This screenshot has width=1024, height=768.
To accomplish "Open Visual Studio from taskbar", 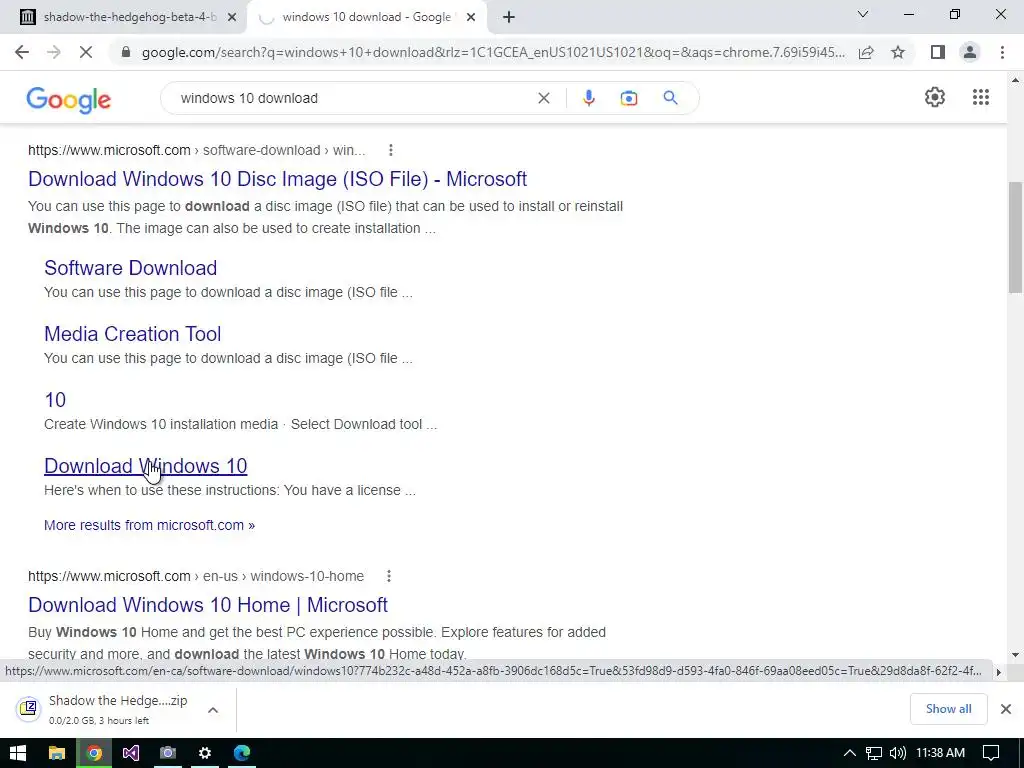I will click(131, 753).
